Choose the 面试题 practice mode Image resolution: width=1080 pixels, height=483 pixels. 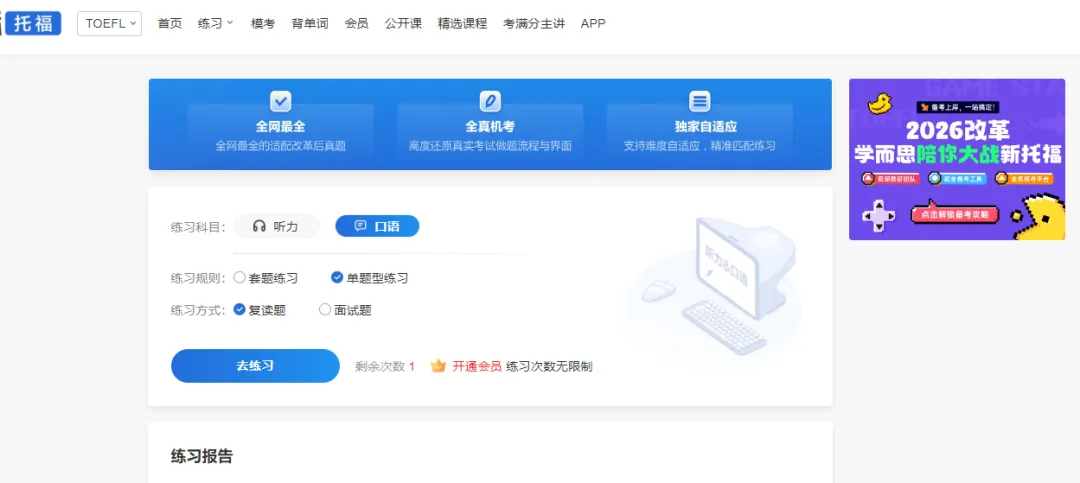345,310
